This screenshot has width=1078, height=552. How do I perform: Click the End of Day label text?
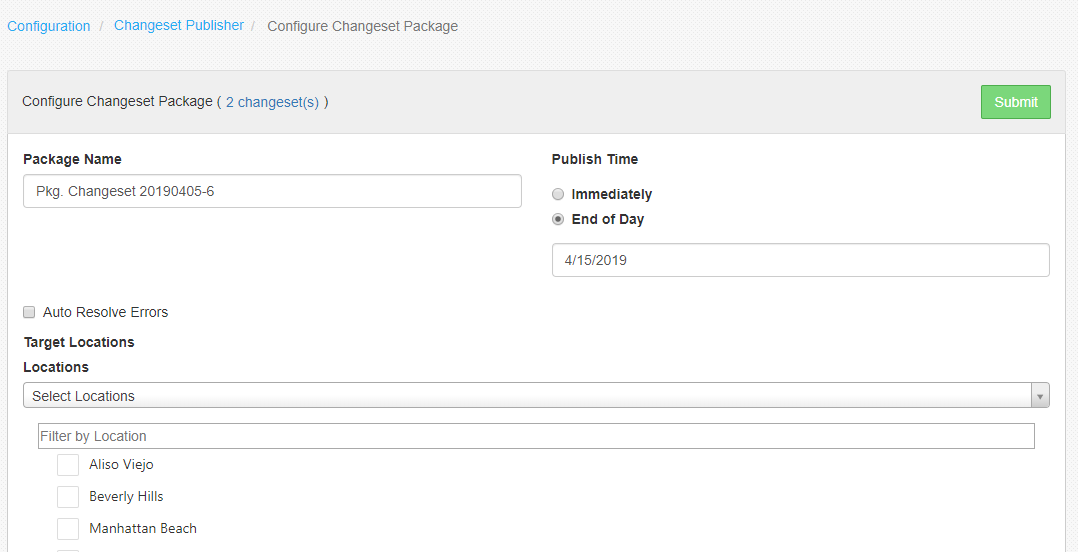pyautogui.click(x=608, y=219)
